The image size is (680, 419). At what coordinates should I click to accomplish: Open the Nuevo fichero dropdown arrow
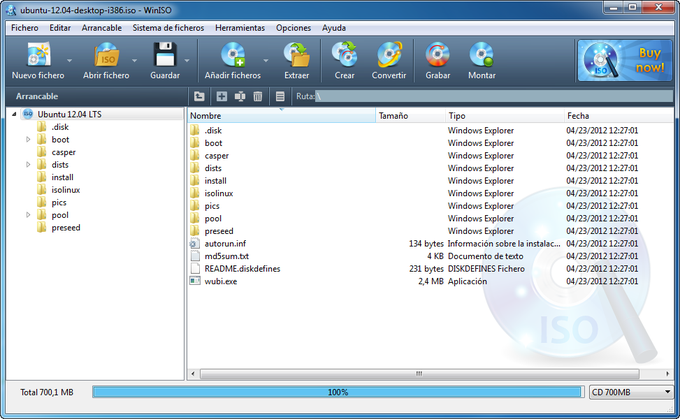click(69, 60)
